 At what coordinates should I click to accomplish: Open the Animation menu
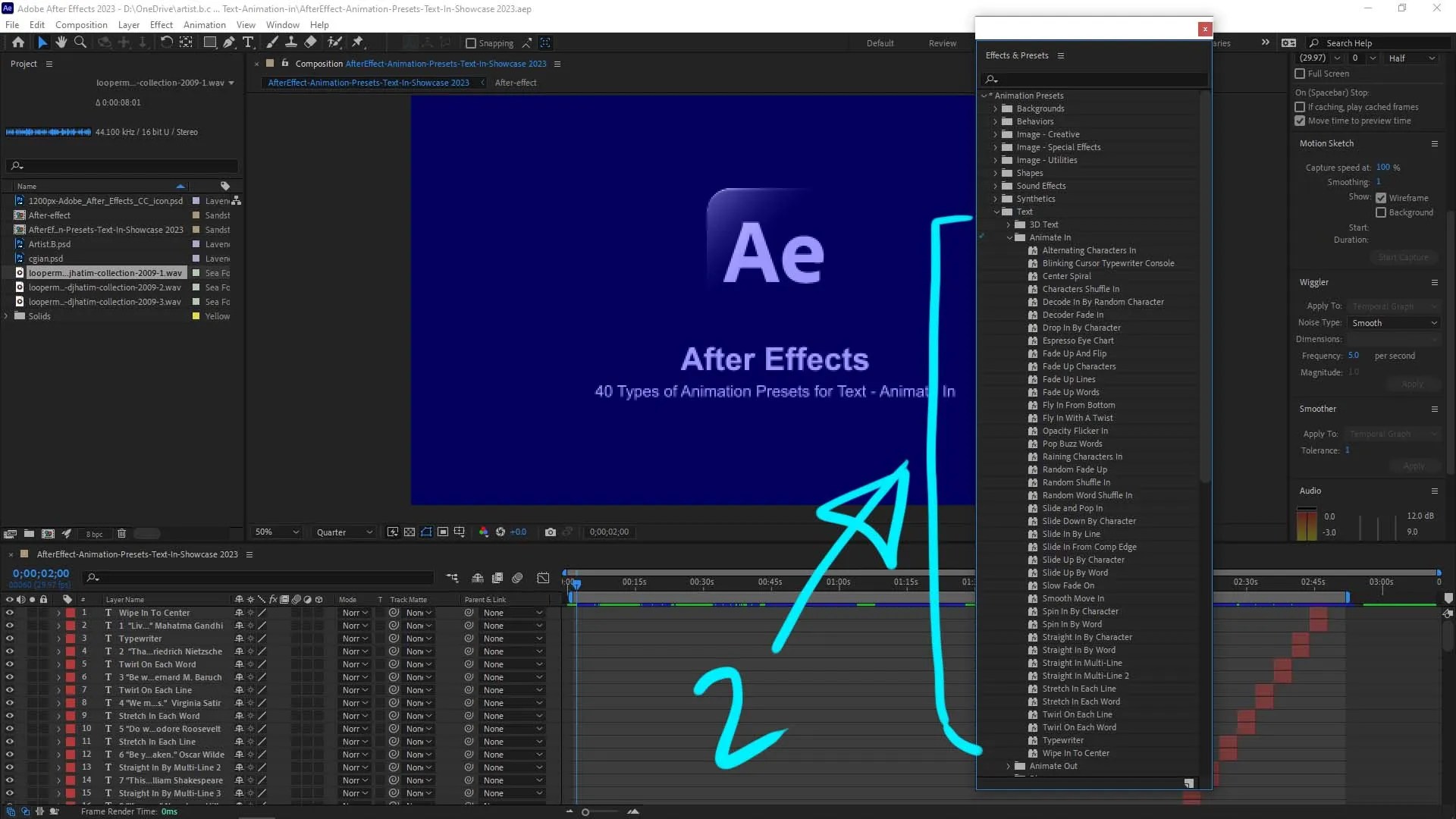[x=204, y=24]
